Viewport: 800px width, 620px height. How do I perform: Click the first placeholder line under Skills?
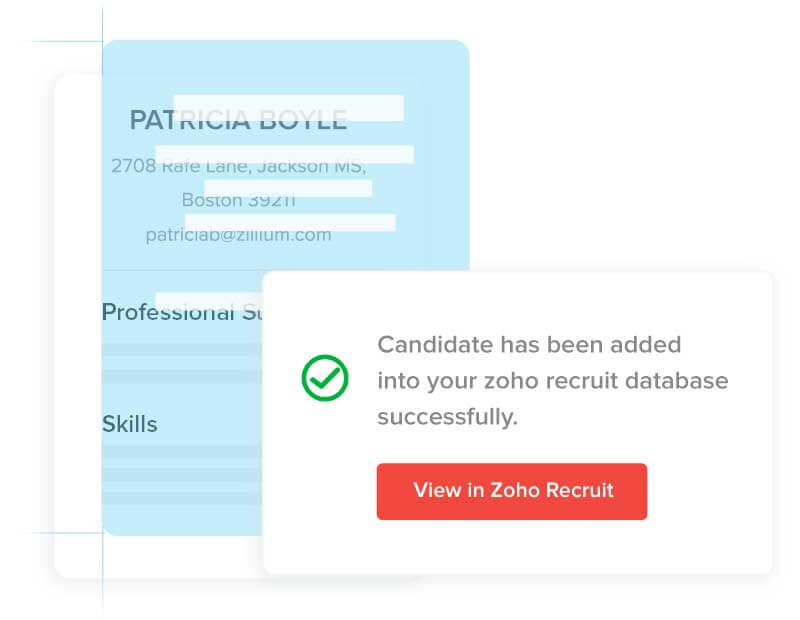(x=181, y=451)
